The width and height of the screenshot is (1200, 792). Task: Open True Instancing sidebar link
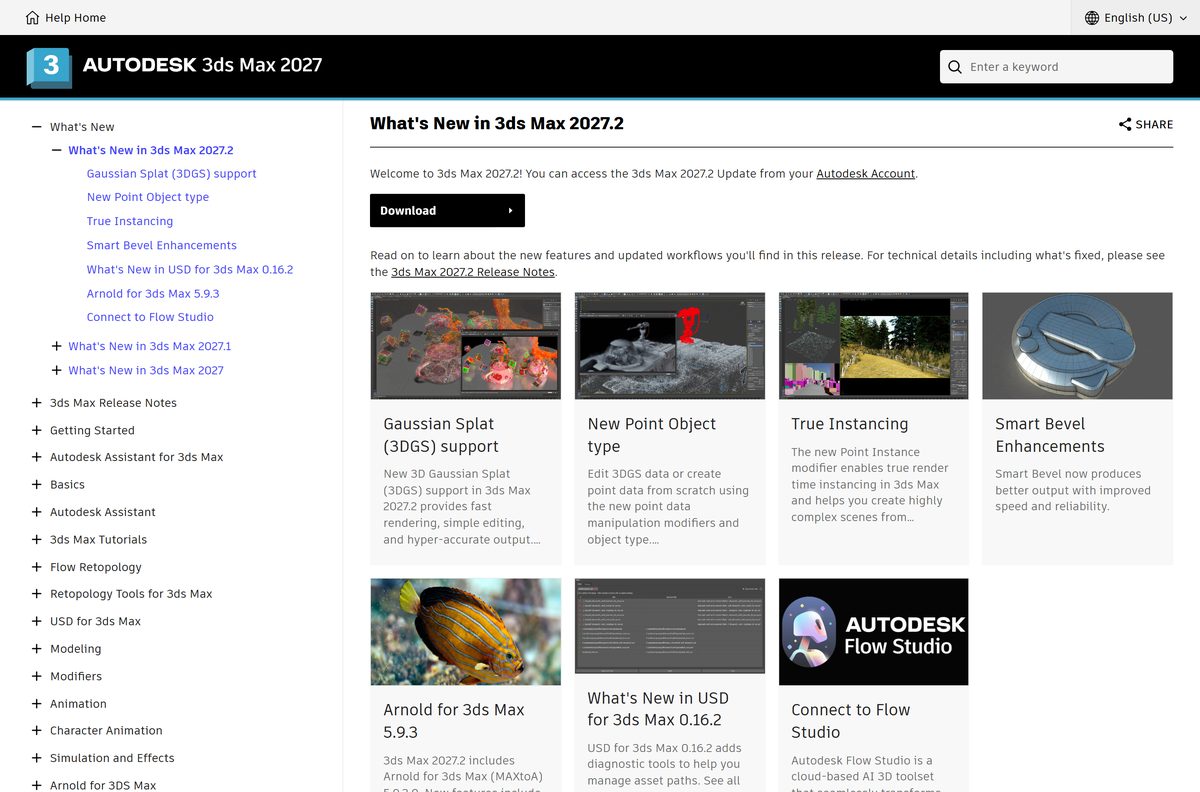coord(130,222)
